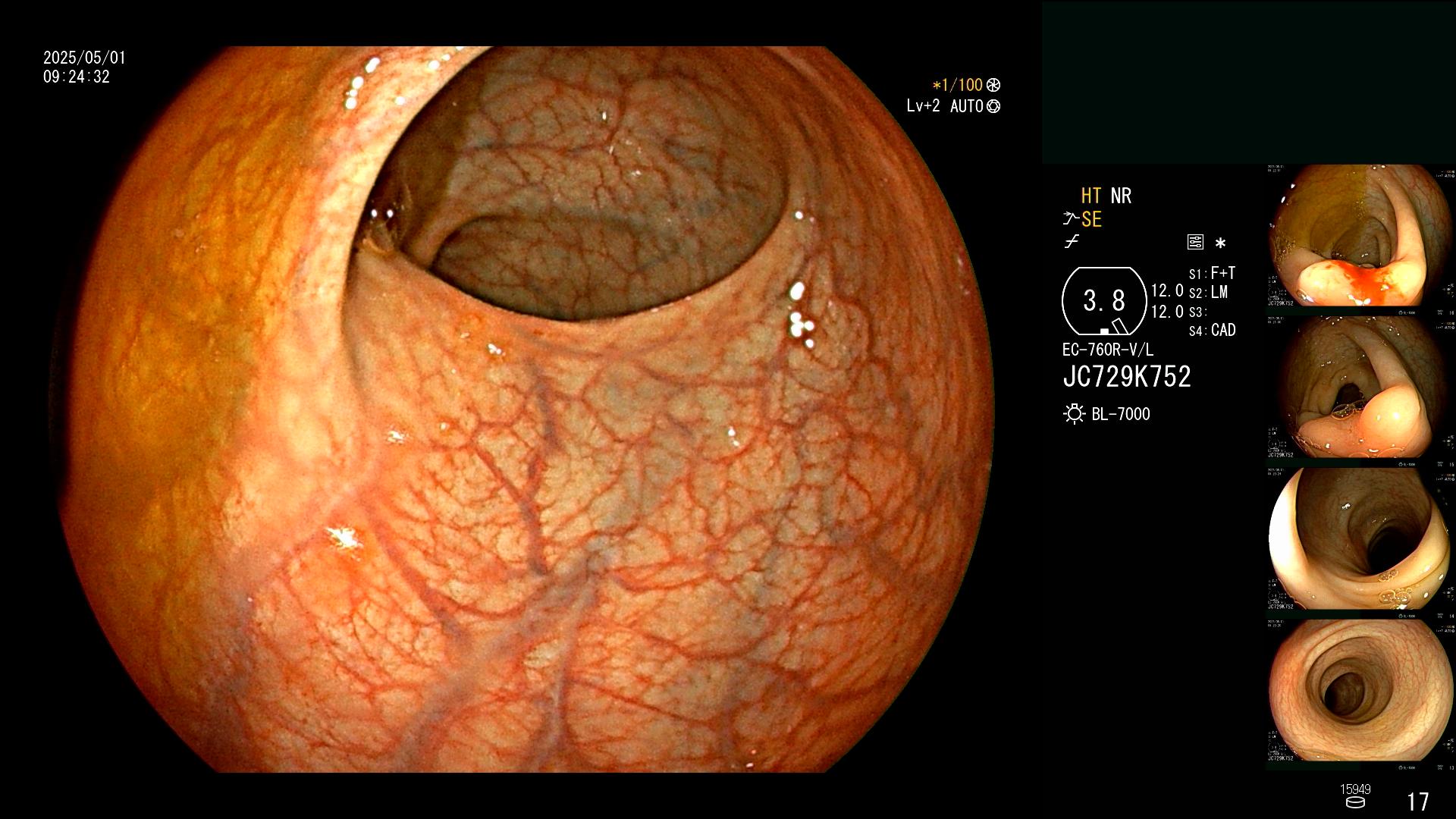
Task: Click the S4: CAD switch assignment
Action: pyautogui.click(x=1212, y=331)
